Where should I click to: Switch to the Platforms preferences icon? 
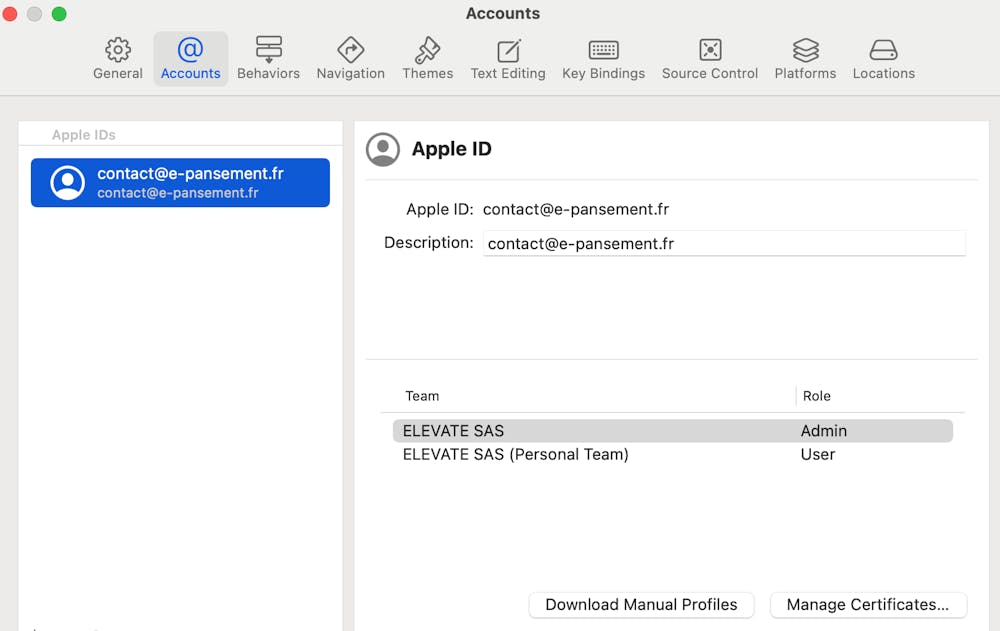(805, 50)
